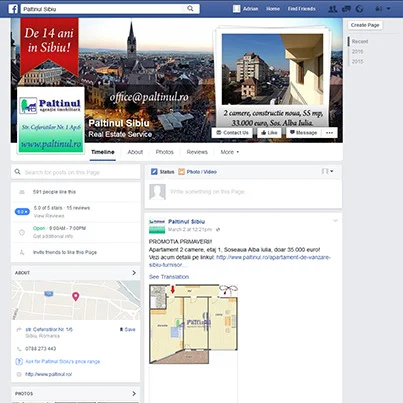The image size is (403, 403).
Task: Select Photo / Video composer option
Action: pos(197,172)
